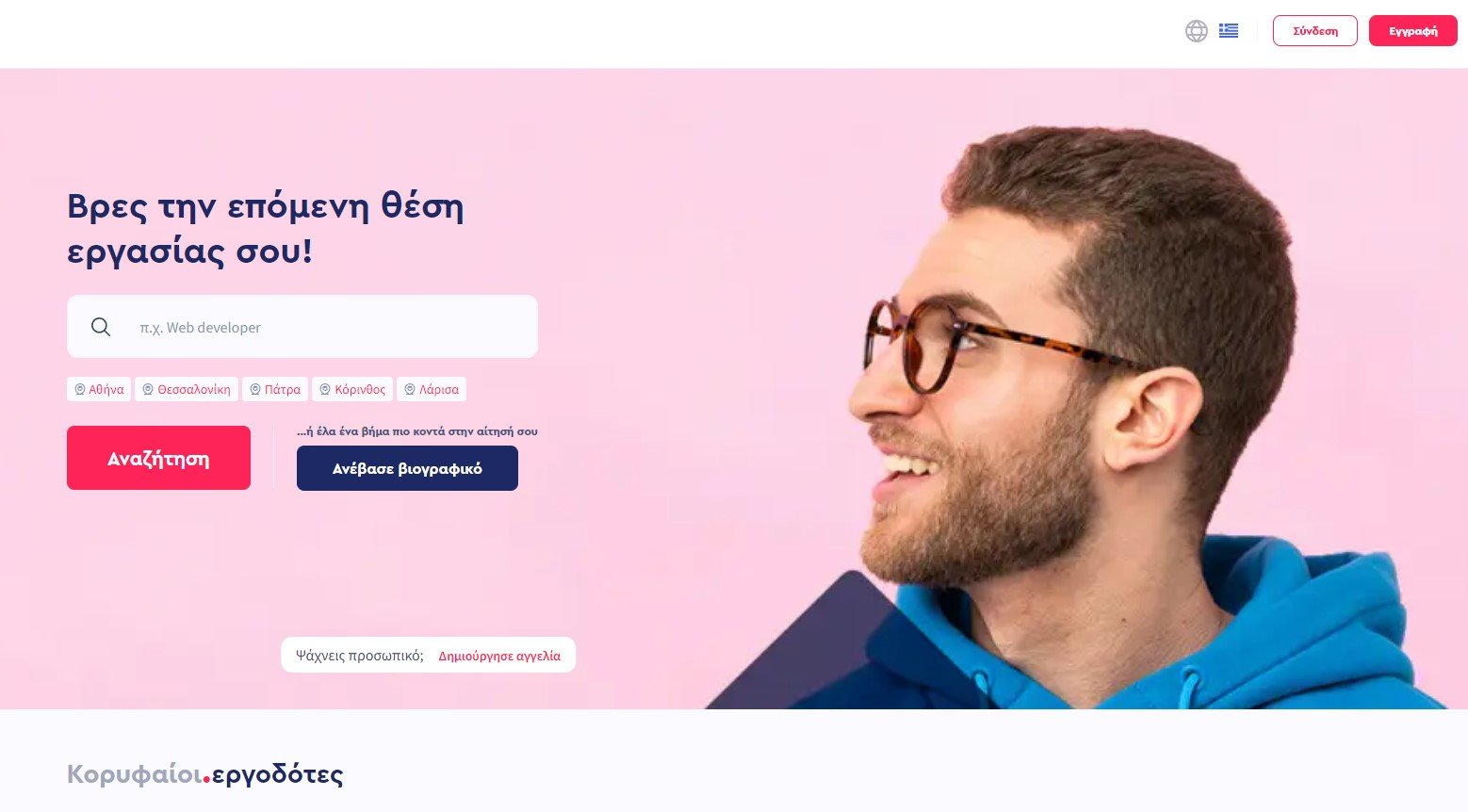This screenshot has height=812, width=1468.
Task: Click the Κορυφαίοι εργοδότες heading
Action: coord(204,774)
